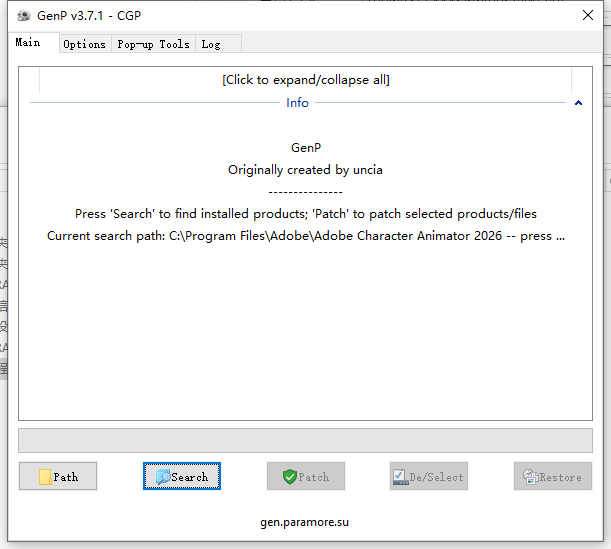Screen dimensions: 611x549
Task: Collapse the Info section using the chevron
Action: [578, 103]
